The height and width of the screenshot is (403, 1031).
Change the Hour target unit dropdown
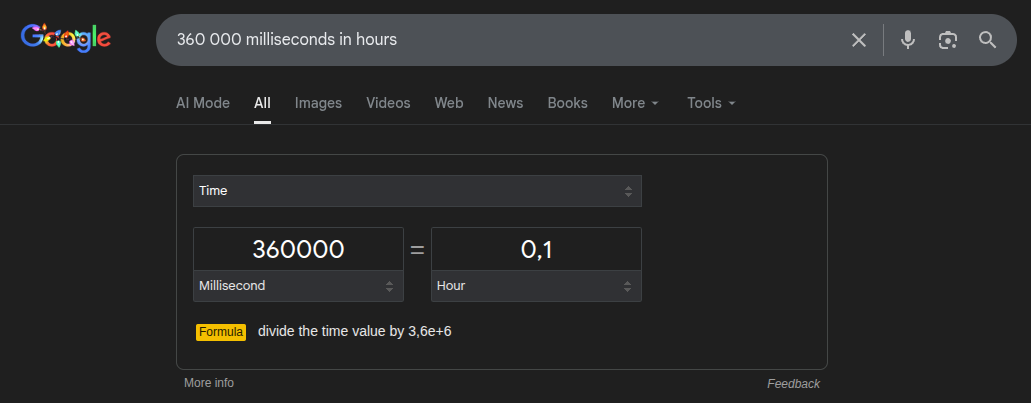pos(536,286)
